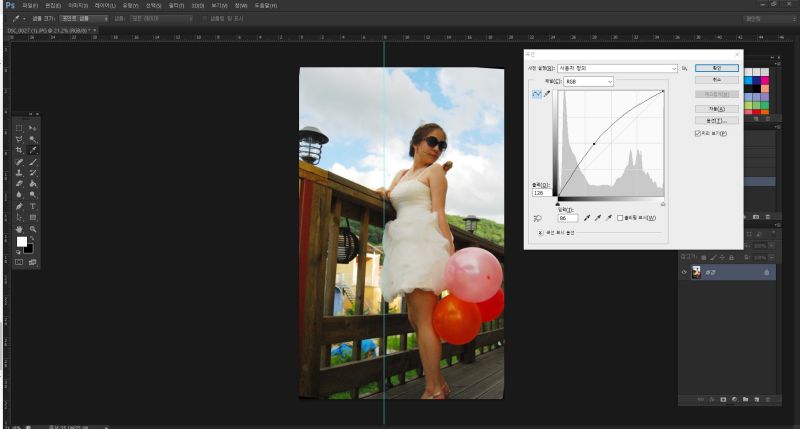Screen dimensions: 800x429
Task: Select the Clone Stamp tool
Action: 19,173
